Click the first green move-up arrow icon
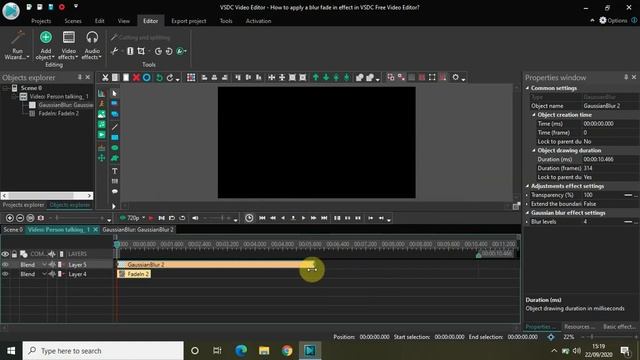The width and height of the screenshot is (640, 360). pyautogui.click(x=316, y=78)
